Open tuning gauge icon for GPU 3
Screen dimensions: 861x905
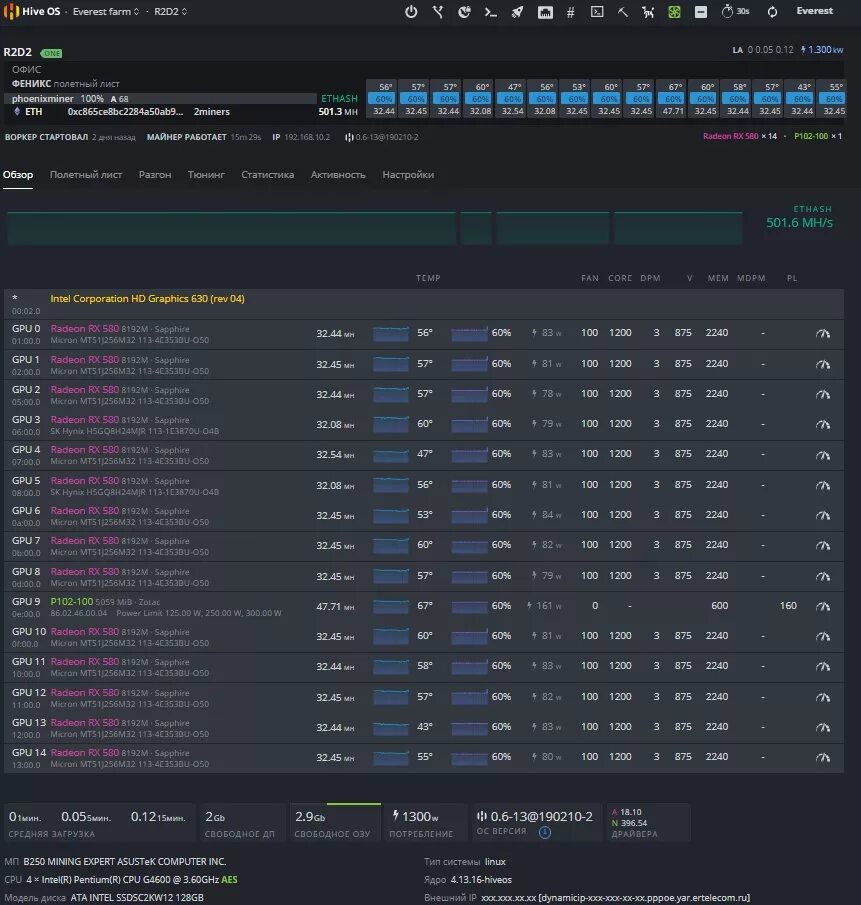[x=823, y=424]
